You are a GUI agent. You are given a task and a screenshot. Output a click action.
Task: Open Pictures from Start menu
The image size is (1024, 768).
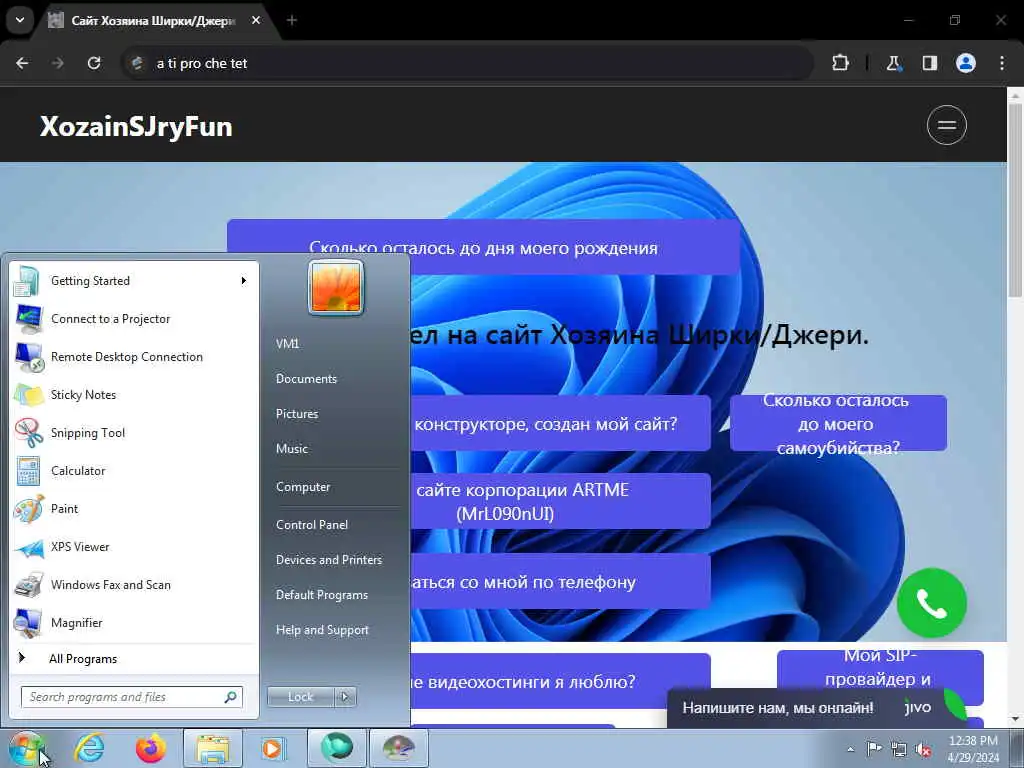(297, 414)
